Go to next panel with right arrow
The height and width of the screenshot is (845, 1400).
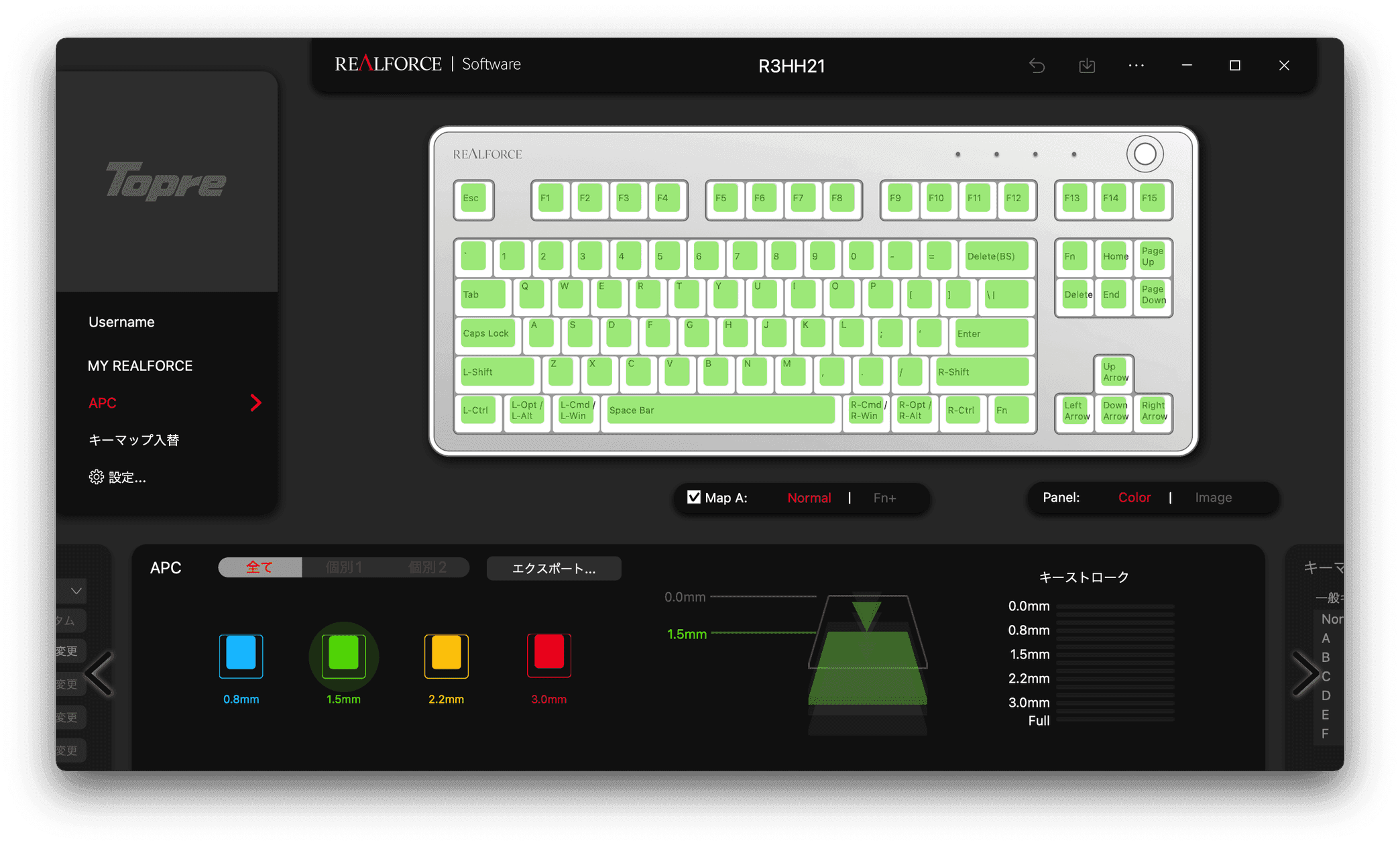coord(1305,673)
